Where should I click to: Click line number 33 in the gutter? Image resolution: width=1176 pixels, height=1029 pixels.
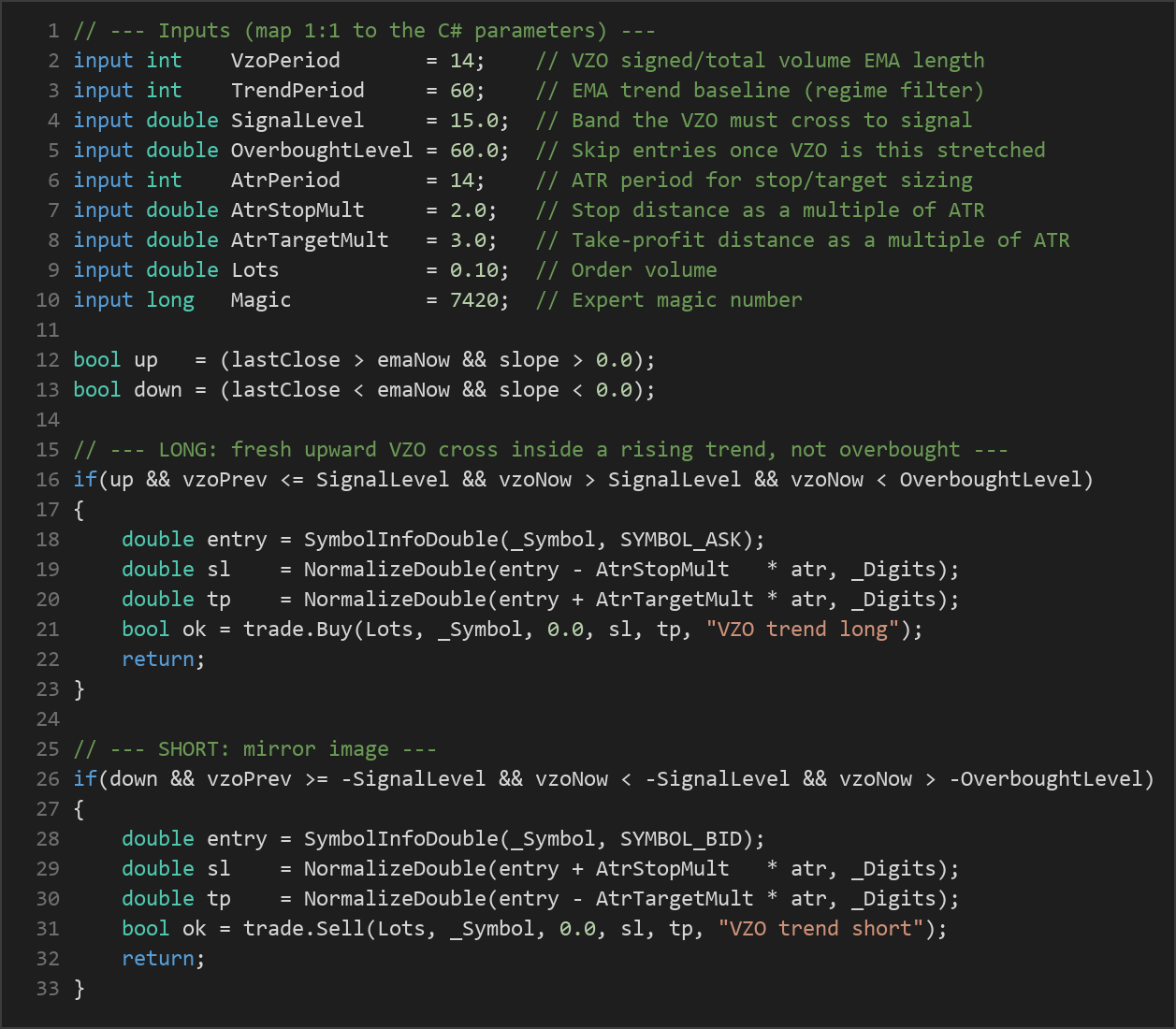point(48,989)
